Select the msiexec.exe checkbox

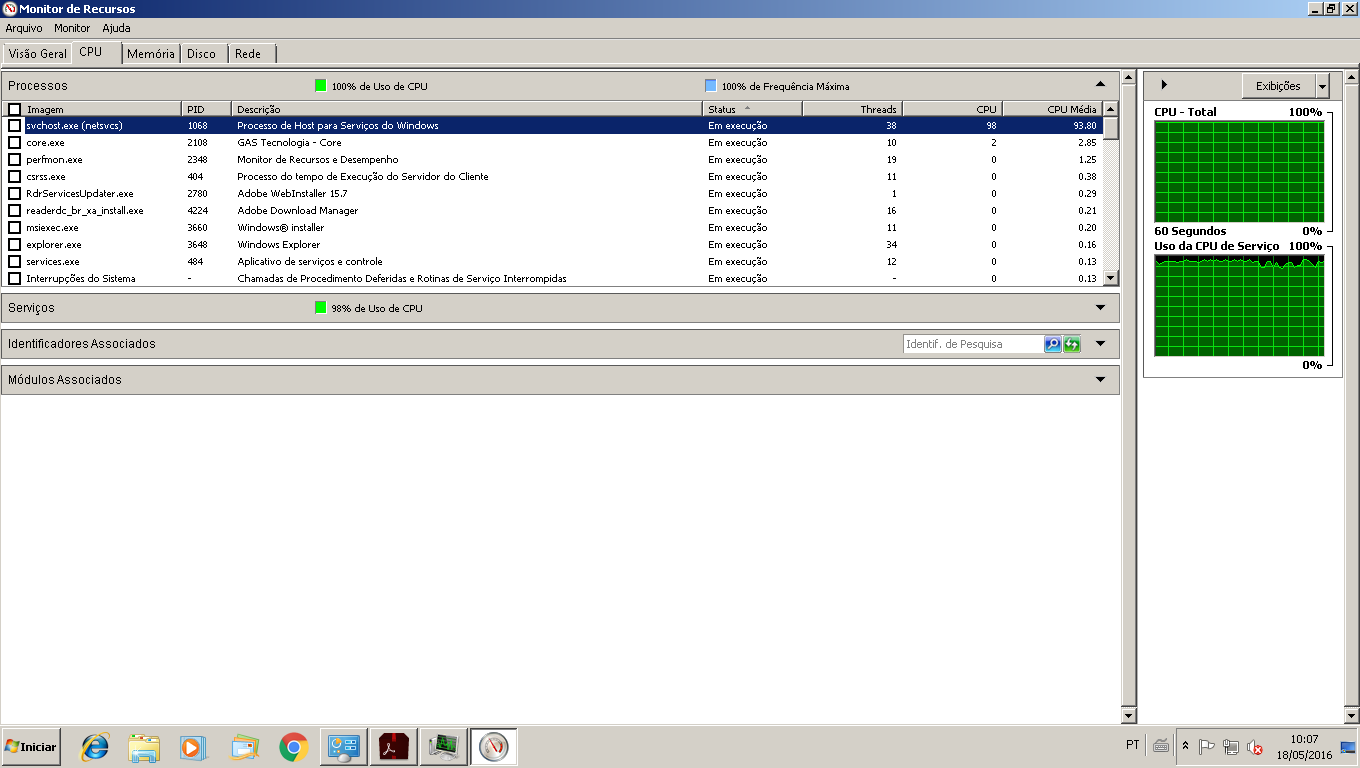(14, 228)
